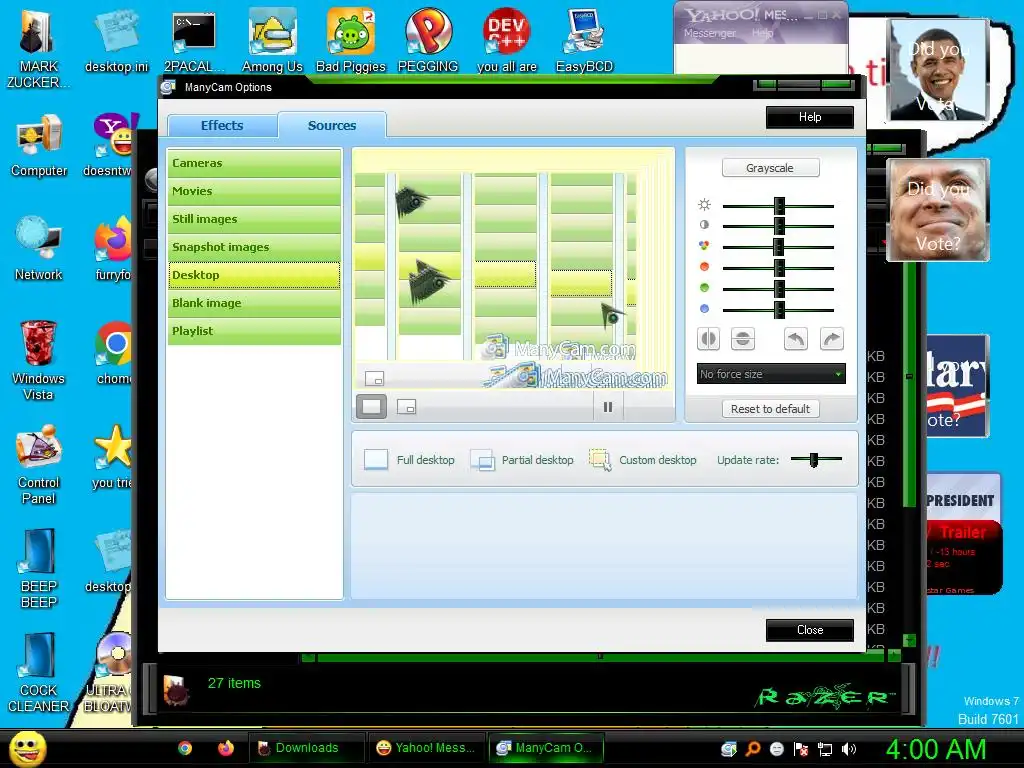Click Messenger menu in Yahoo! Messenger window
Image resolution: width=1024 pixels, height=768 pixels.
point(709,33)
